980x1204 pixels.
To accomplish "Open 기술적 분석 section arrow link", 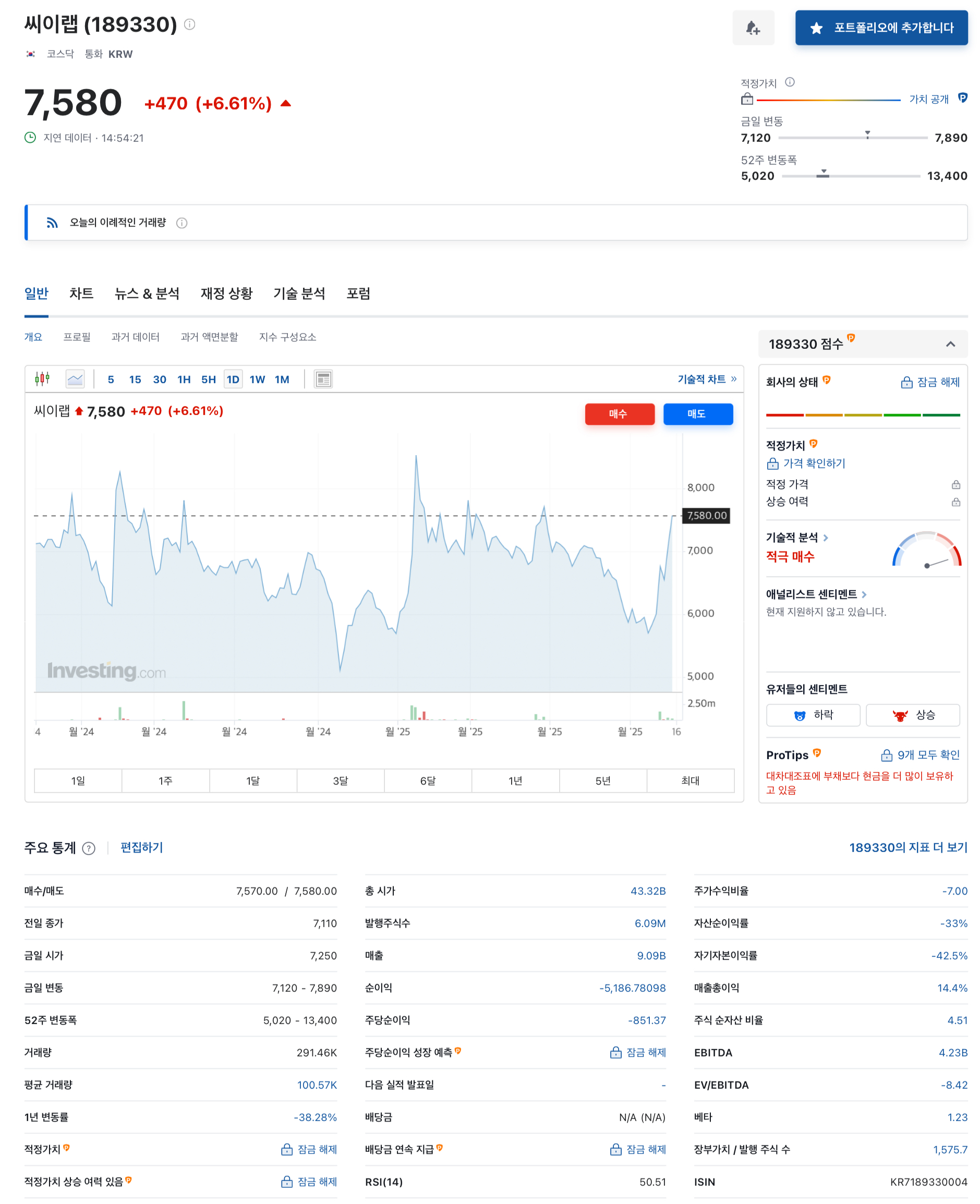I will [826, 538].
